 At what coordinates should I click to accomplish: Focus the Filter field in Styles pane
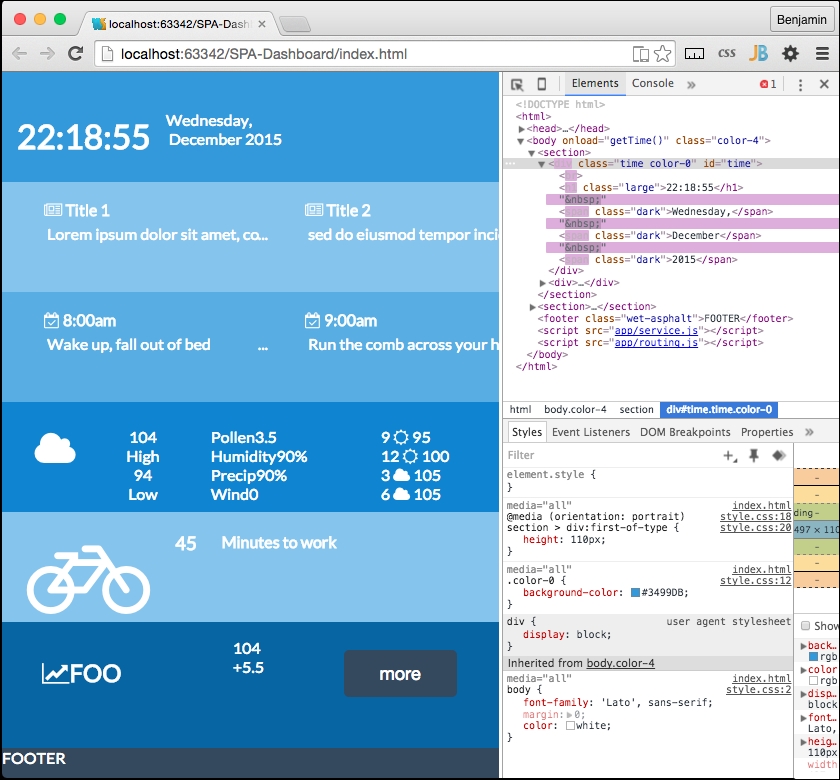click(x=610, y=455)
